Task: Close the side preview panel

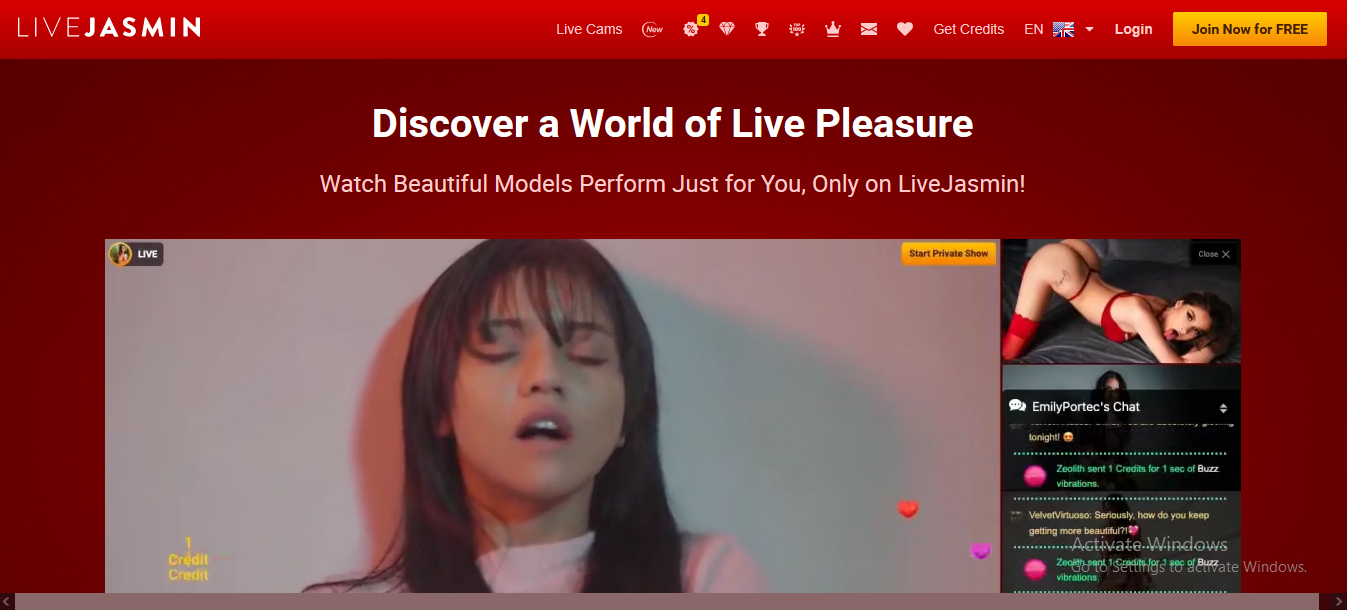Action: 1214,254
